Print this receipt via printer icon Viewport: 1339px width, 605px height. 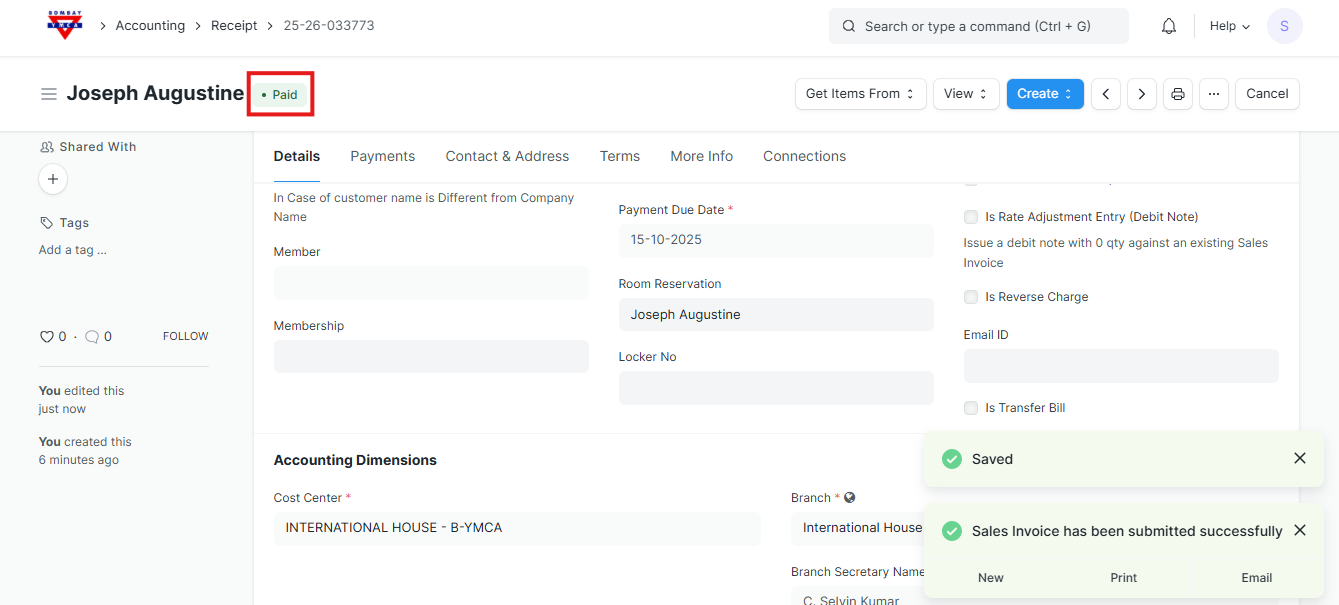click(x=1178, y=94)
